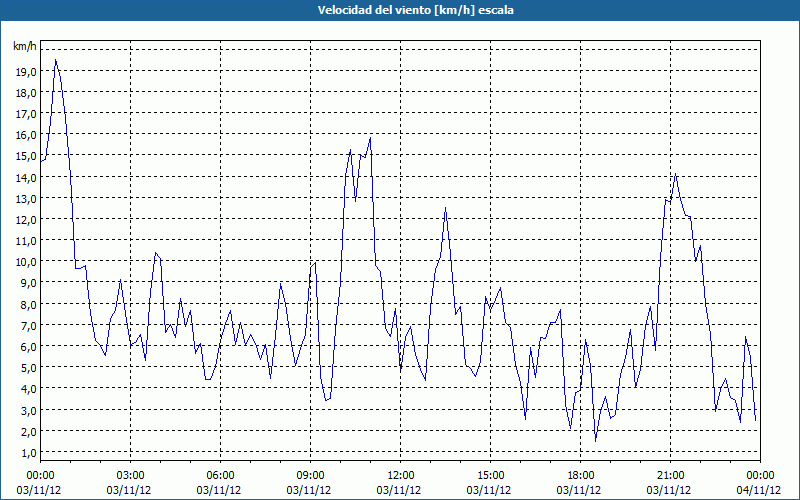
Task: Select the '17,0' y-axis value
Action: pos(26,114)
